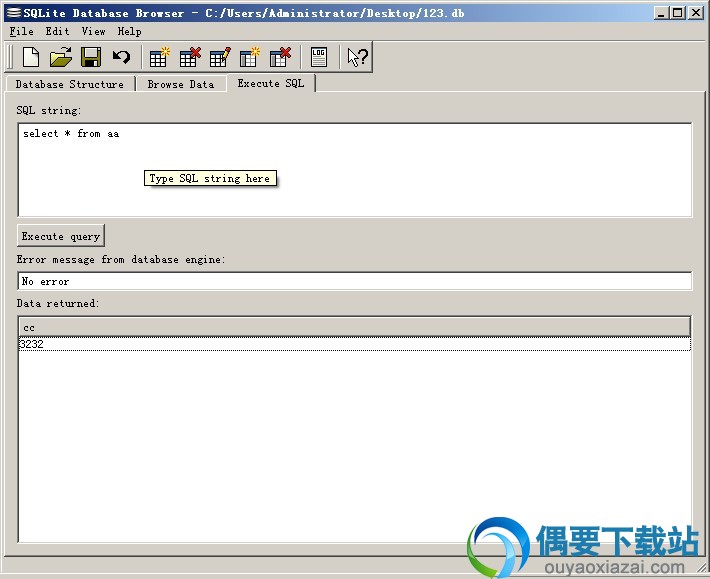The width and height of the screenshot is (710, 579).
Task: Revert changes with the undo arrow icon
Action: pyautogui.click(x=121, y=57)
